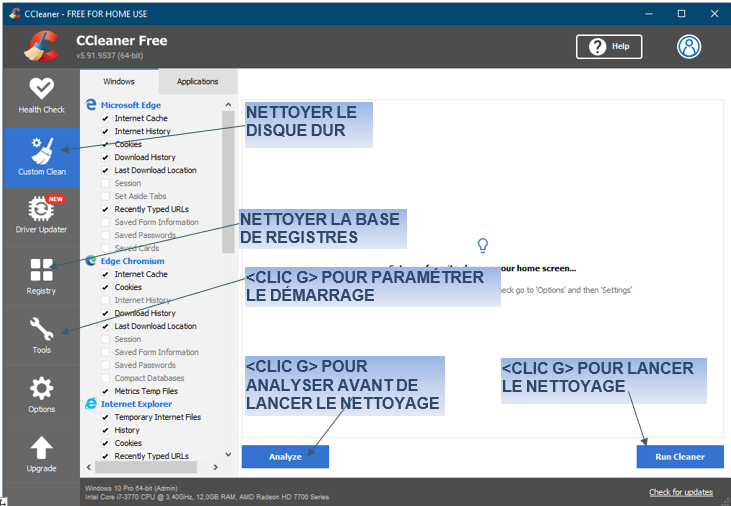Toggle Microsoft Edge Download History checkbox

tap(105, 158)
